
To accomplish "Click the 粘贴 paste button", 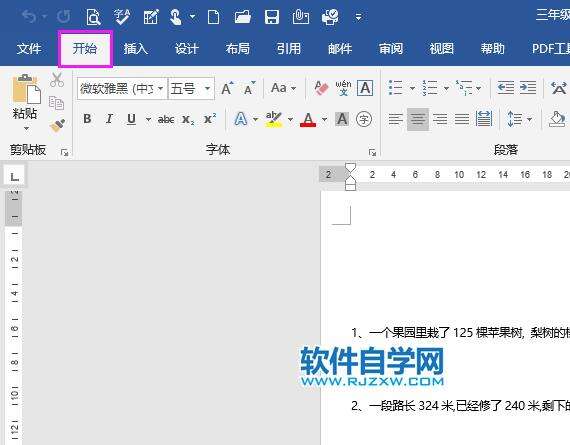I will click(x=25, y=103).
